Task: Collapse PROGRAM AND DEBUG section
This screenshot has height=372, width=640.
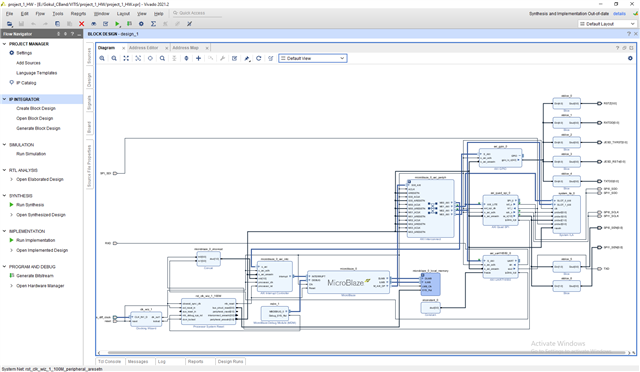Action: 4,267
